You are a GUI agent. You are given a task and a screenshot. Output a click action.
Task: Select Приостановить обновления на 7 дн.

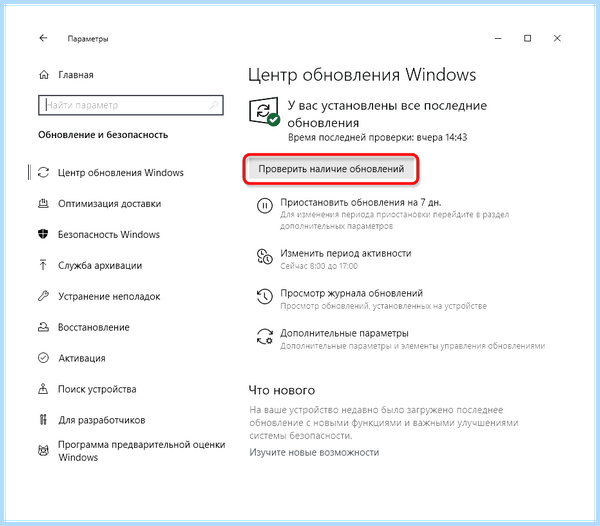pos(360,202)
